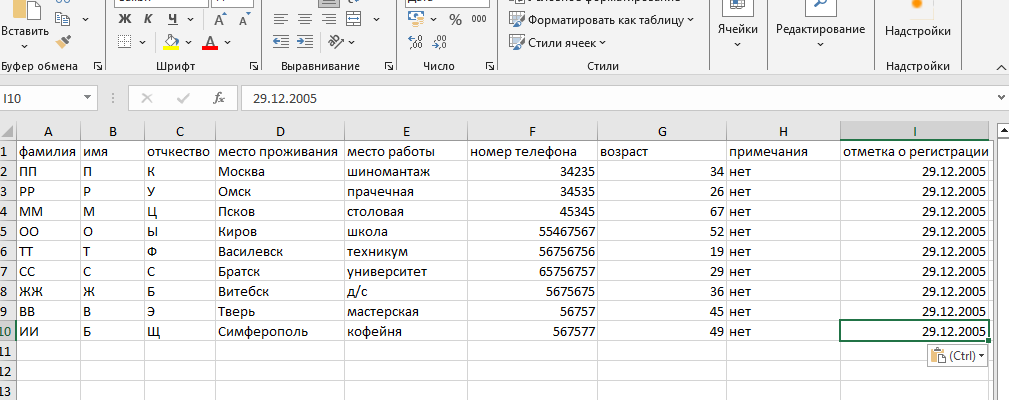Image resolution: width=1009 pixels, height=400 pixels.
Task: Select column D header
Action: pyautogui.click(x=280, y=131)
